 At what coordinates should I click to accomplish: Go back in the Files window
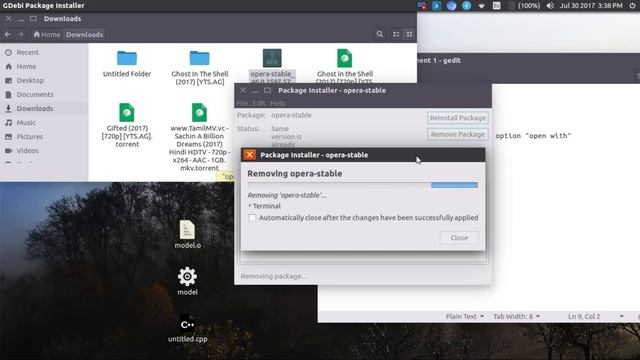pos(8,34)
